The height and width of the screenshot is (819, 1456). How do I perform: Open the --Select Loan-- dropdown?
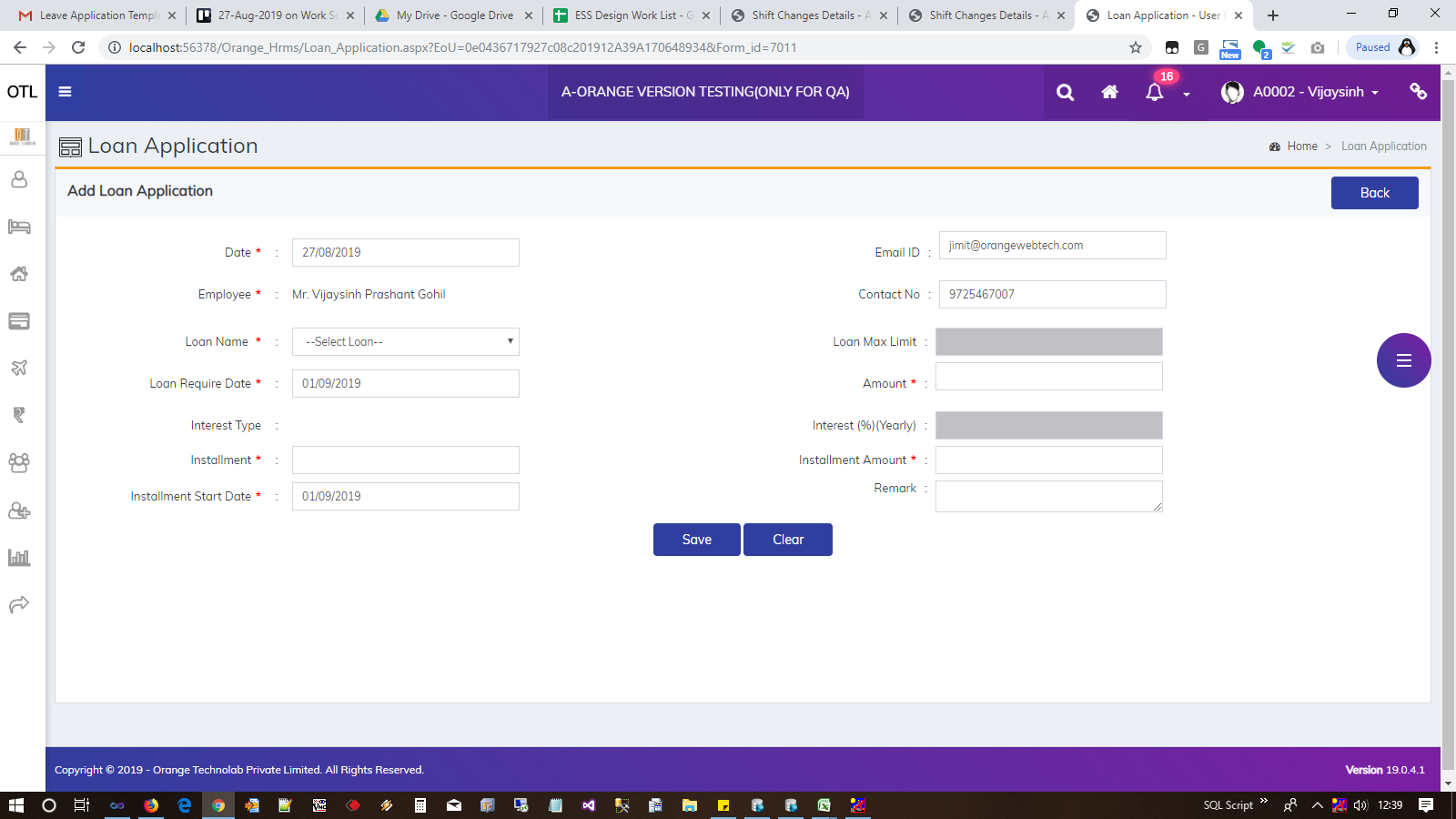(x=405, y=341)
